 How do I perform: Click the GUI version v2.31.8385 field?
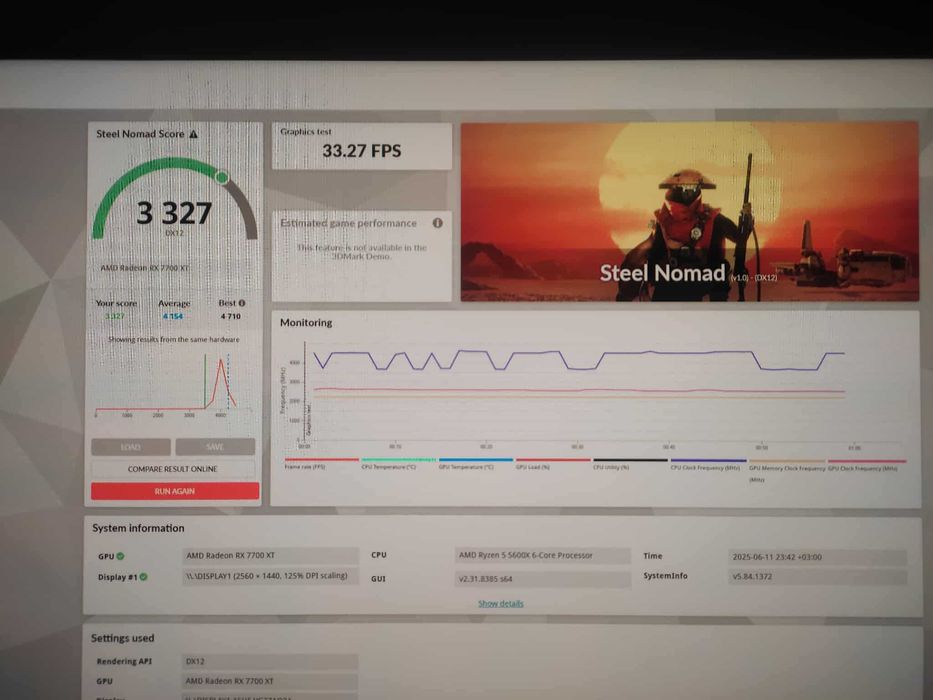pyautogui.click(x=543, y=579)
